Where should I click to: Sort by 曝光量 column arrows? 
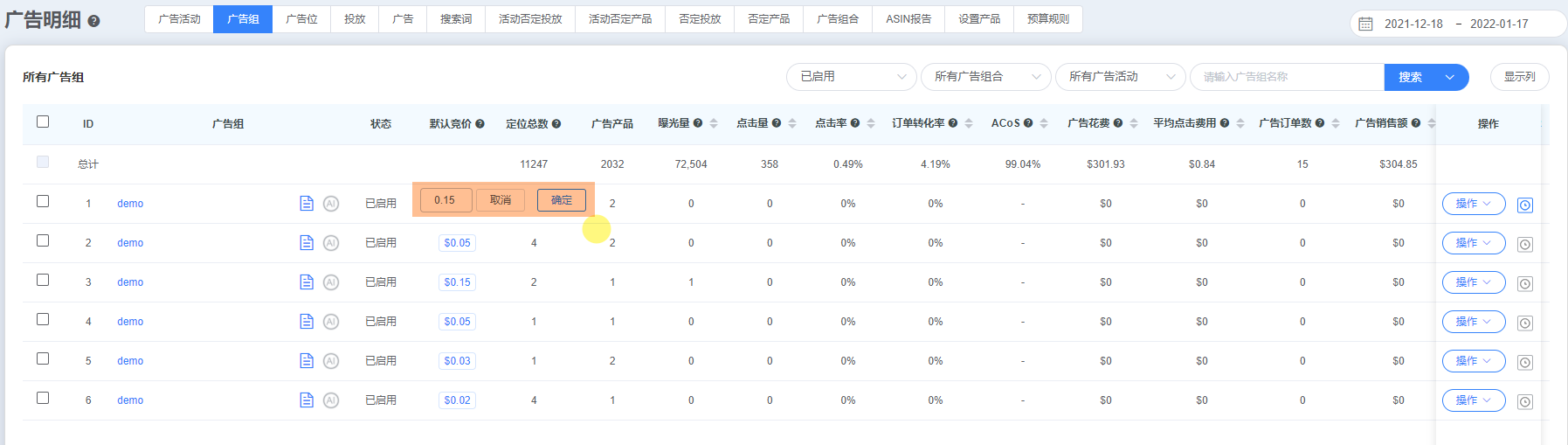[x=714, y=123]
